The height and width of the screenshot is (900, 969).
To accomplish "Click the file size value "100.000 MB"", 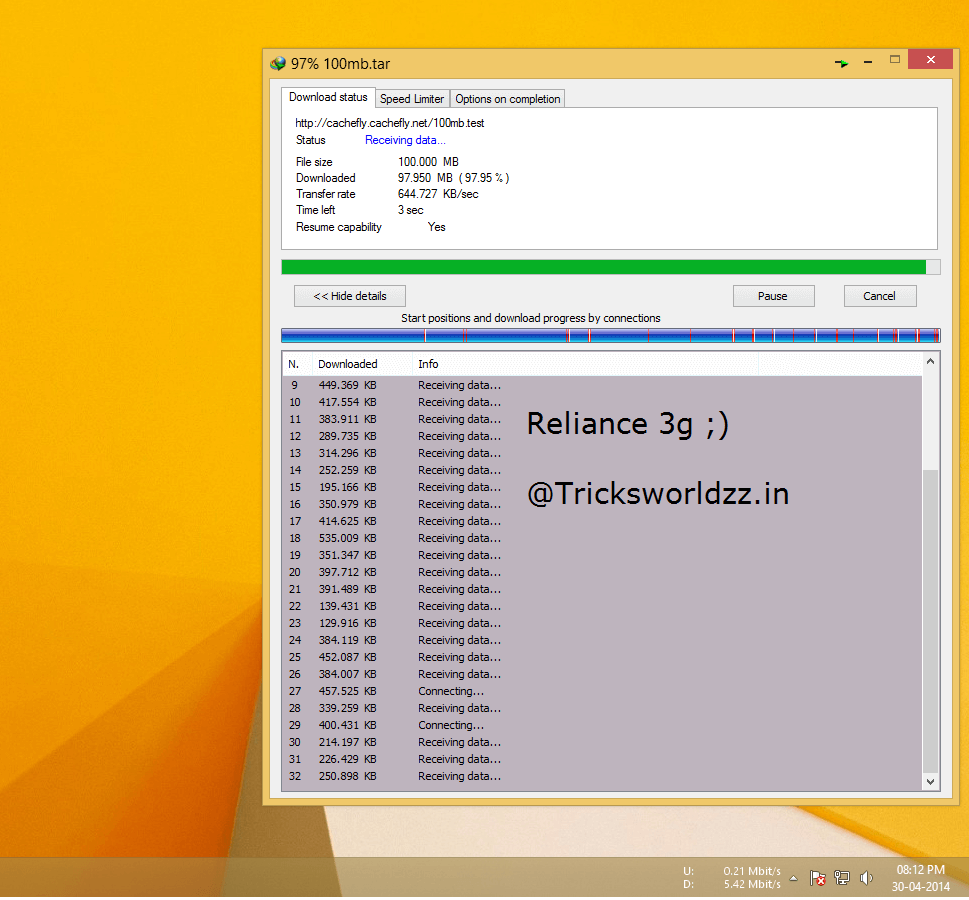I will click(x=428, y=162).
